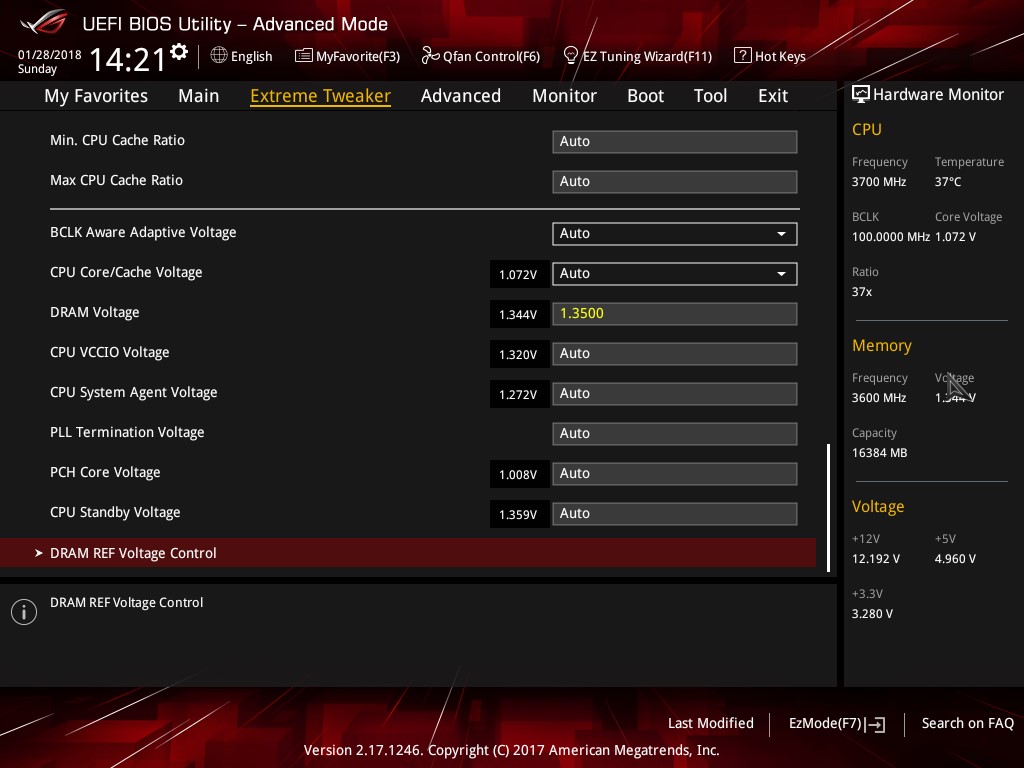Click the EzMode exit arrow icon
The height and width of the screenshot is (768, 1024).
pos(875,724)
